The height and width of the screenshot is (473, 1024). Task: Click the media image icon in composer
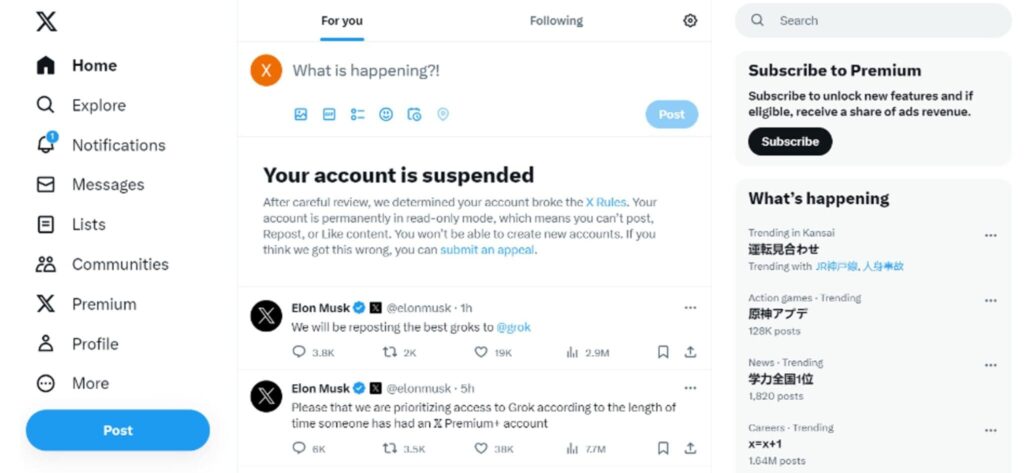[300, 114]
